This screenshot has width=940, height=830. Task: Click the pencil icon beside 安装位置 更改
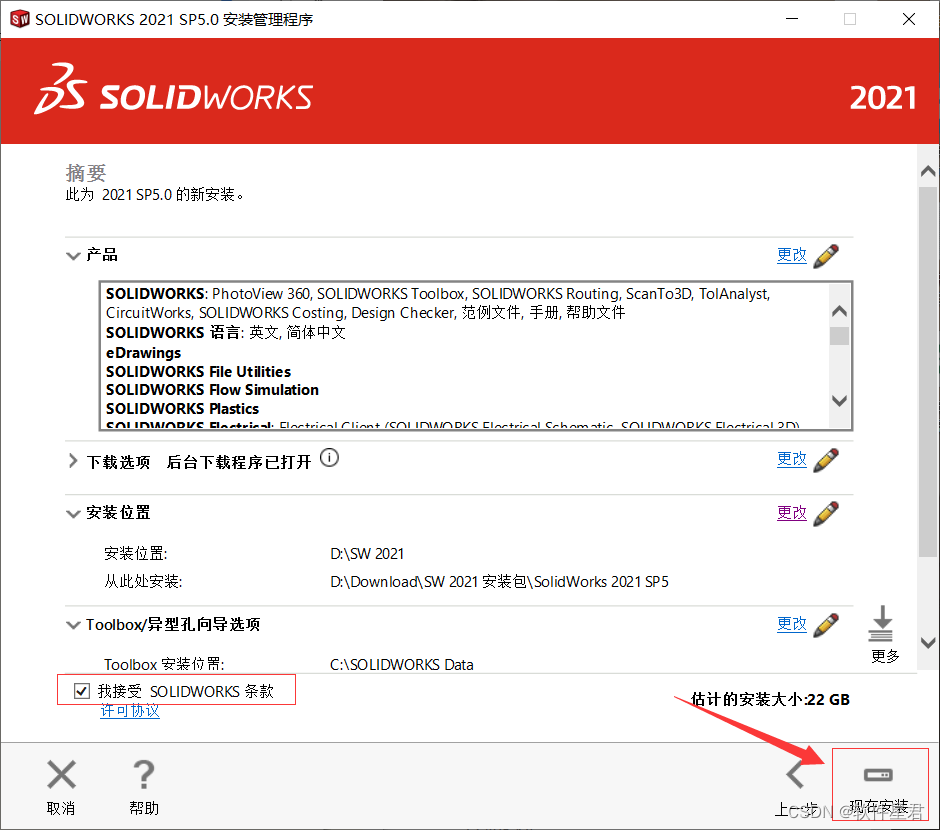[x=826, y=514]
